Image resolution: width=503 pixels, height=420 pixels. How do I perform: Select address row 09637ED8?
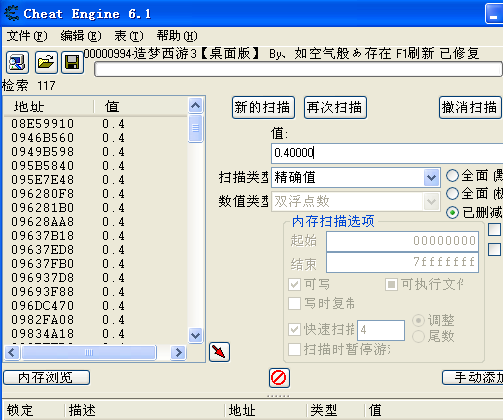pos(96,250)
